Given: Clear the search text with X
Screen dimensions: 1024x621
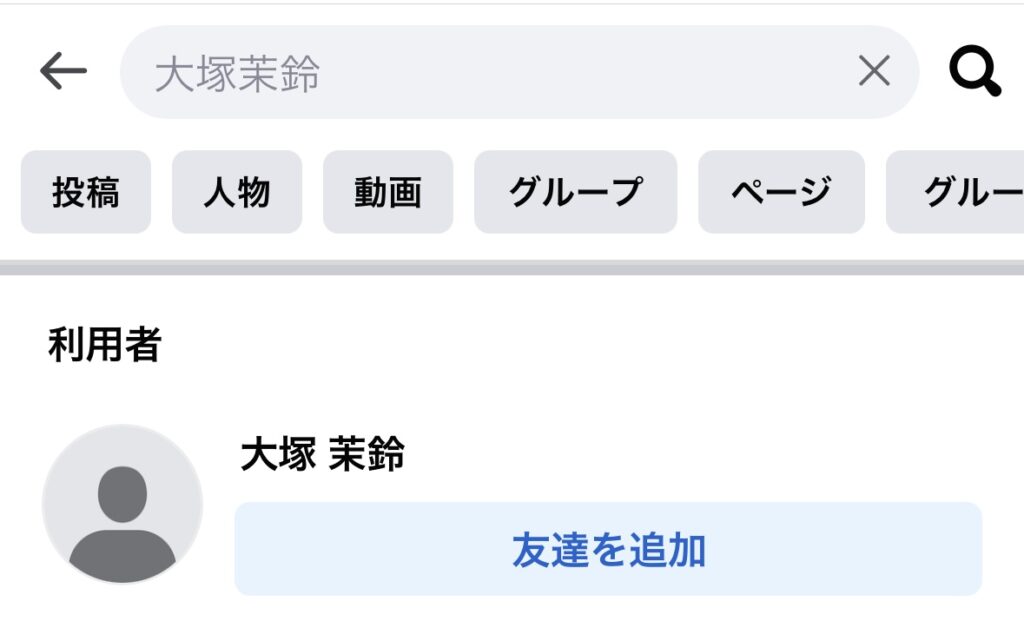Looking at the screenshot, I should [874, 71].
